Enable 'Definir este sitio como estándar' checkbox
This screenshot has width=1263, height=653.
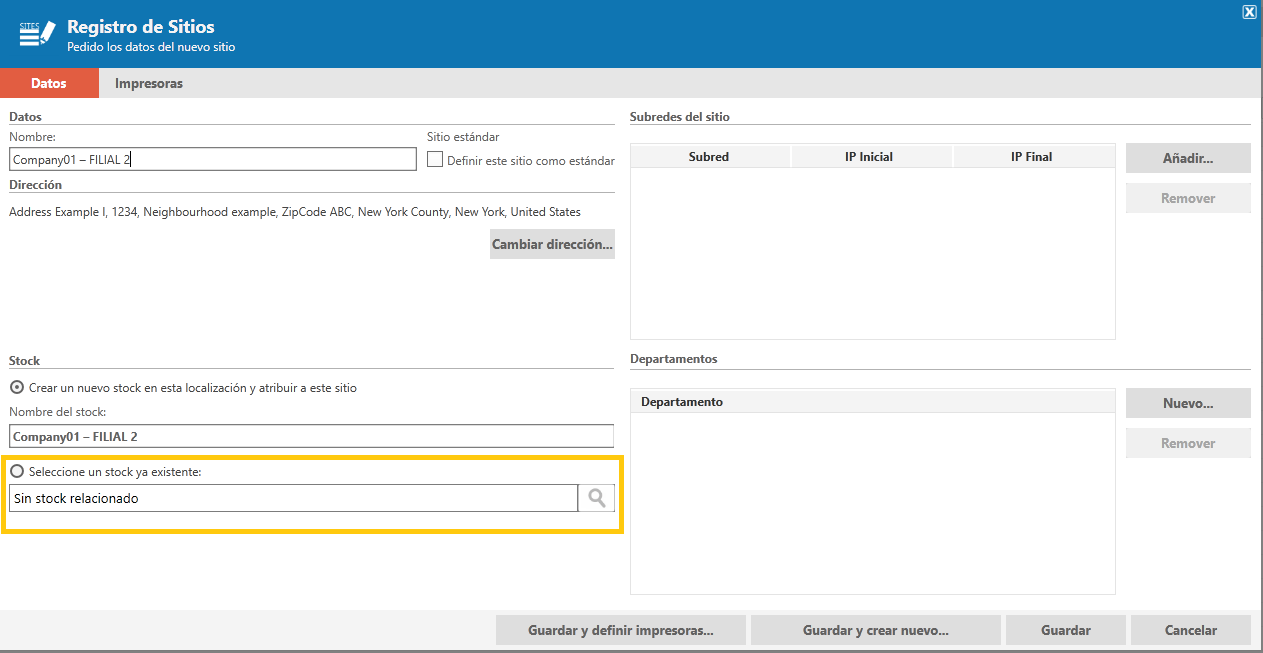click(435, 160)
